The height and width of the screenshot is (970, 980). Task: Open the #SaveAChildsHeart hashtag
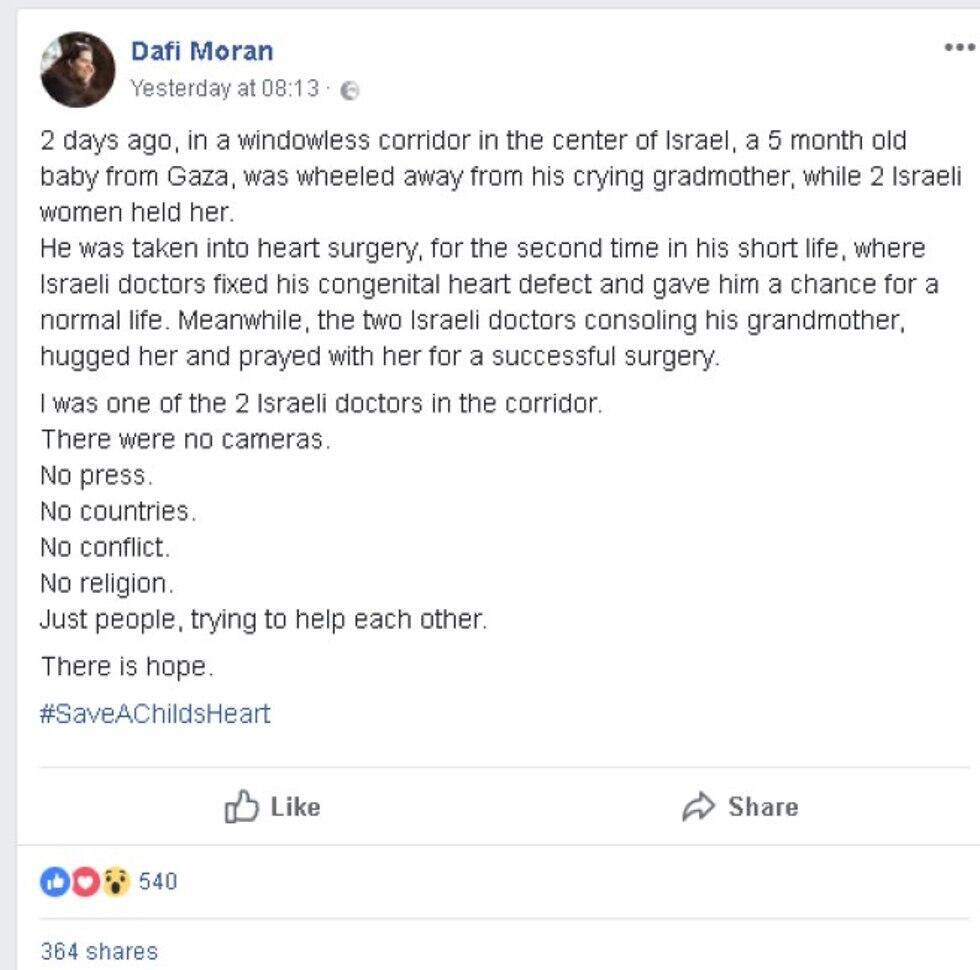155,714
